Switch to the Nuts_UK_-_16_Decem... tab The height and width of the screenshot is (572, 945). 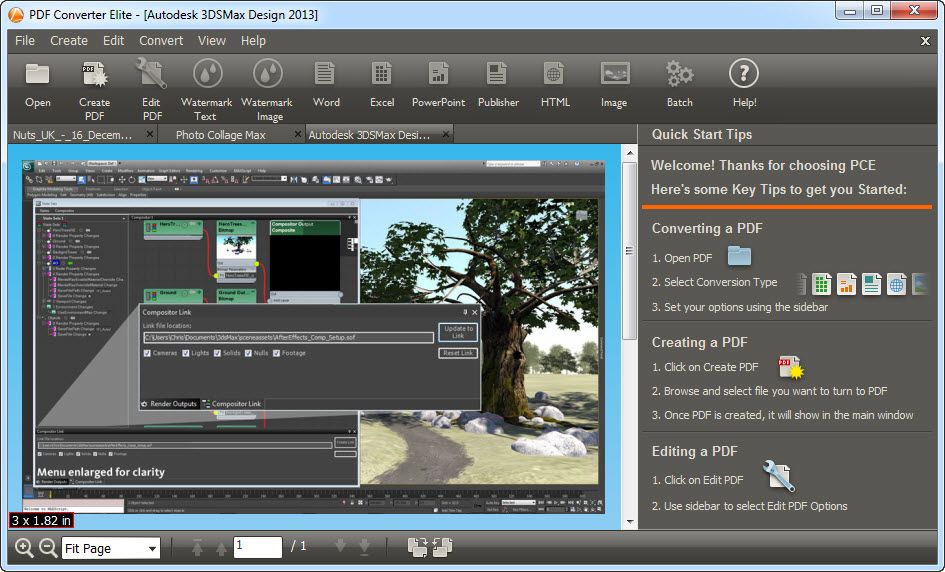[72, 135]
